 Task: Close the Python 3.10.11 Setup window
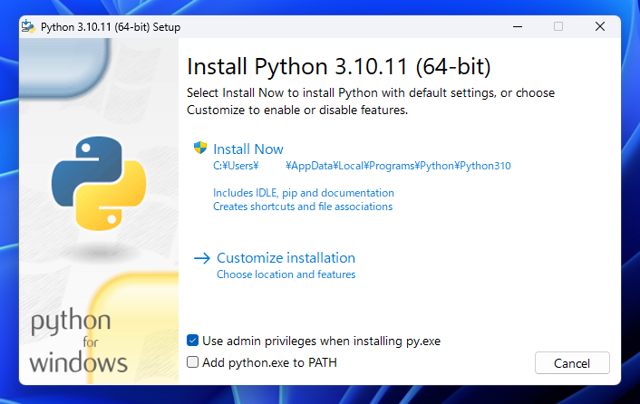coord(600,27)
